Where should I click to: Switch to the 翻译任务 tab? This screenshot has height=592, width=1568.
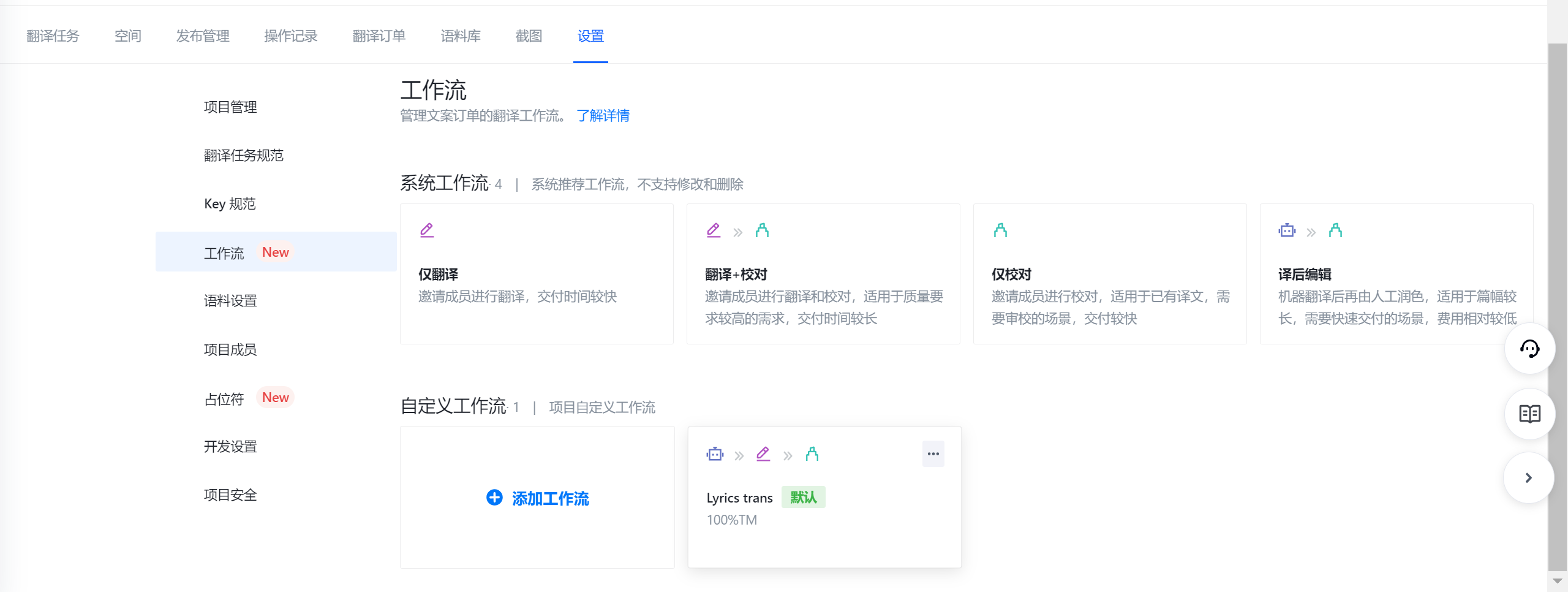tap(53, 36)
